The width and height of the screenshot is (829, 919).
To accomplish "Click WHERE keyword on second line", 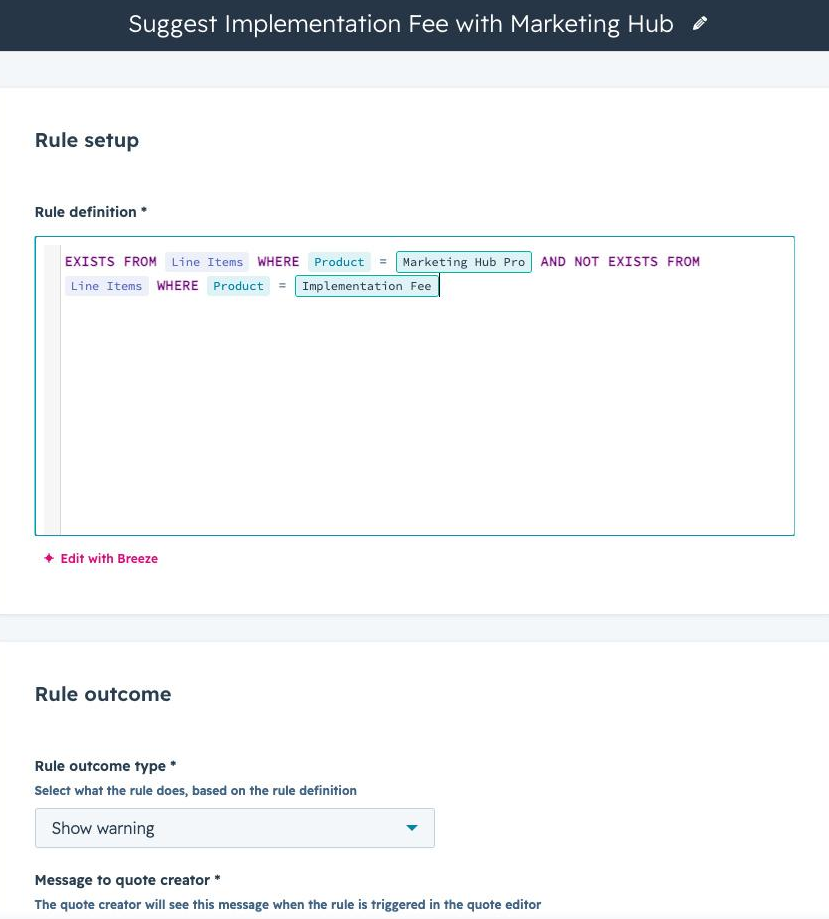I will (x=178, y=285).
